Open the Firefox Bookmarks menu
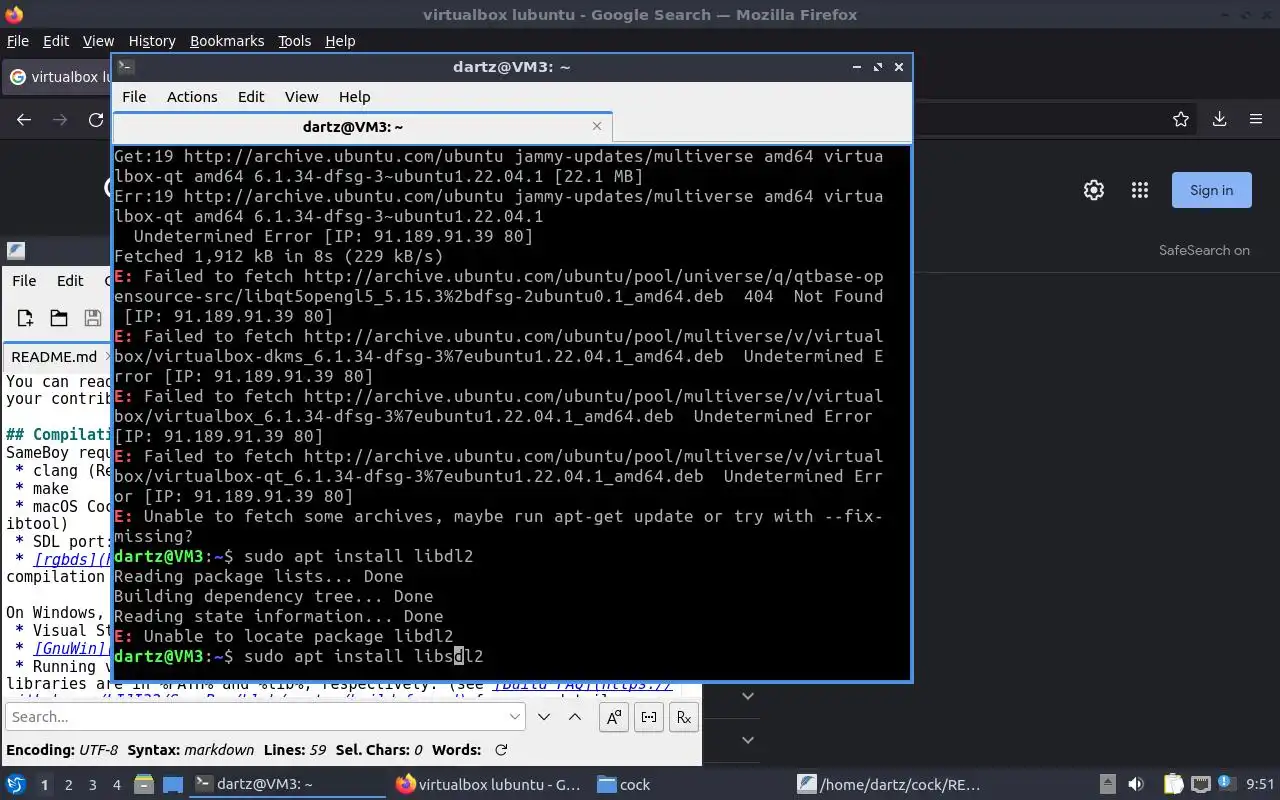This screenshot has width=1280, height=800. tap(227, 41)
